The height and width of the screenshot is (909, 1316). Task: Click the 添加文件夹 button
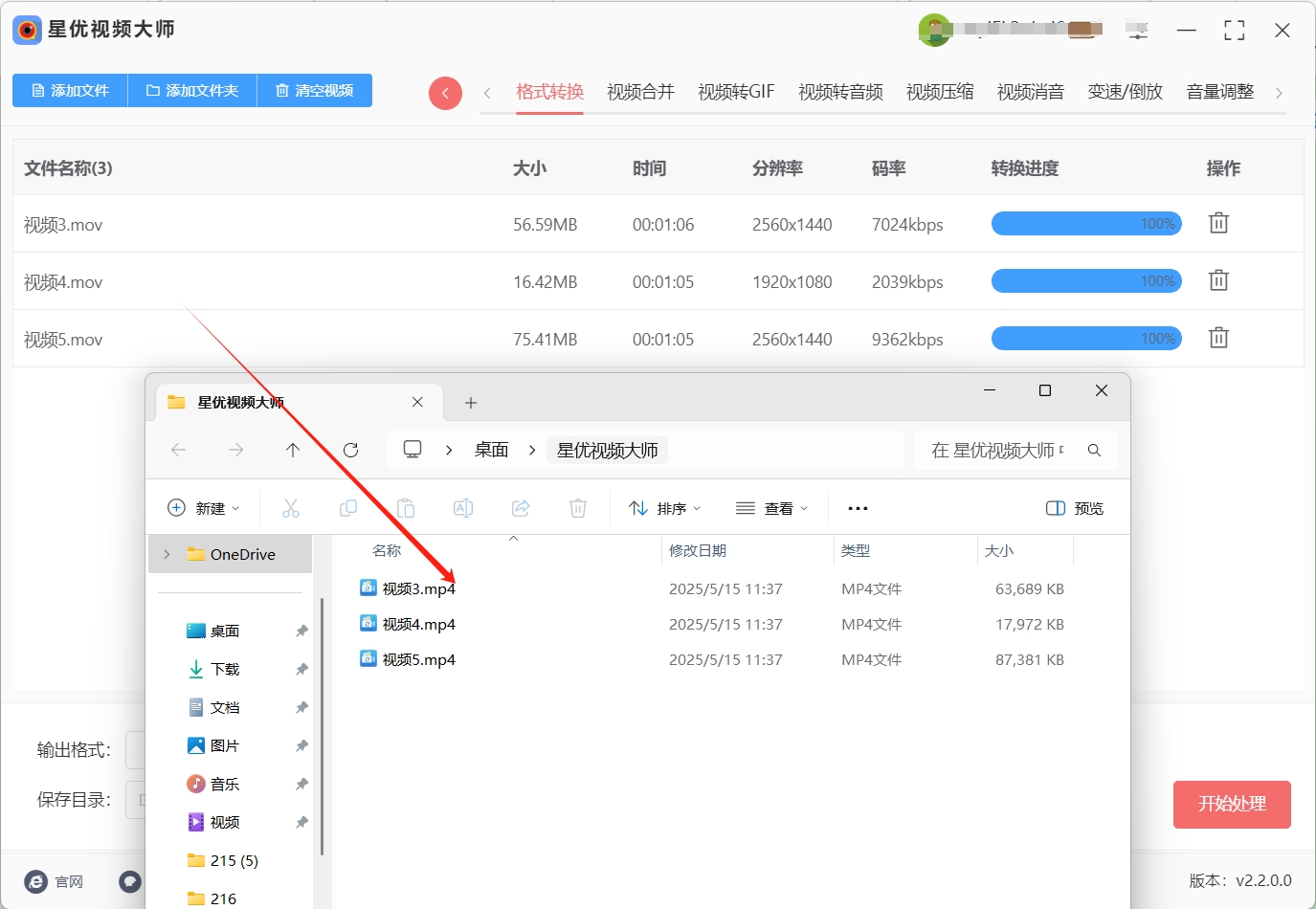[x=192, y=91]
